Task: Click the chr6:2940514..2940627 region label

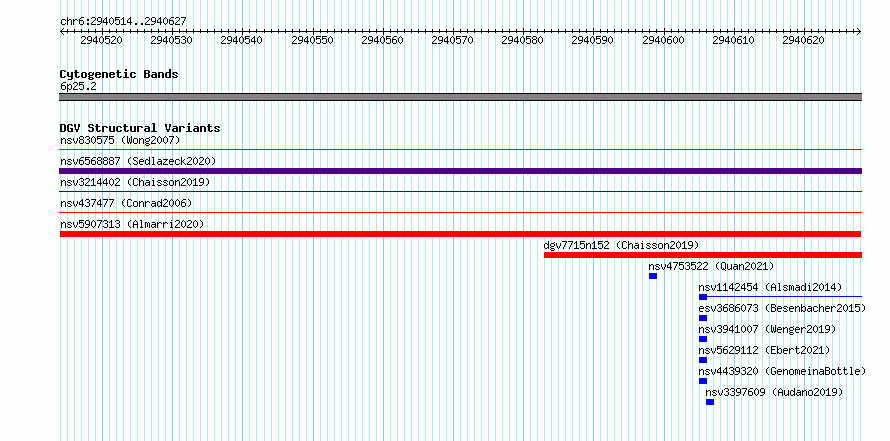Action: coord(123,21)
